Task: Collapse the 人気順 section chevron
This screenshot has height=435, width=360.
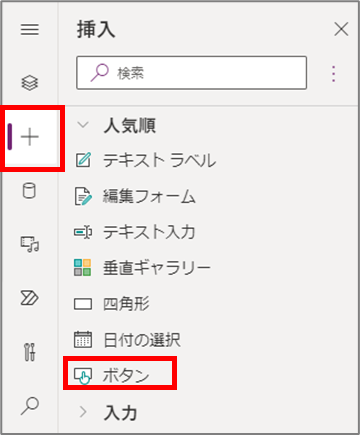Action: point(83,125)
